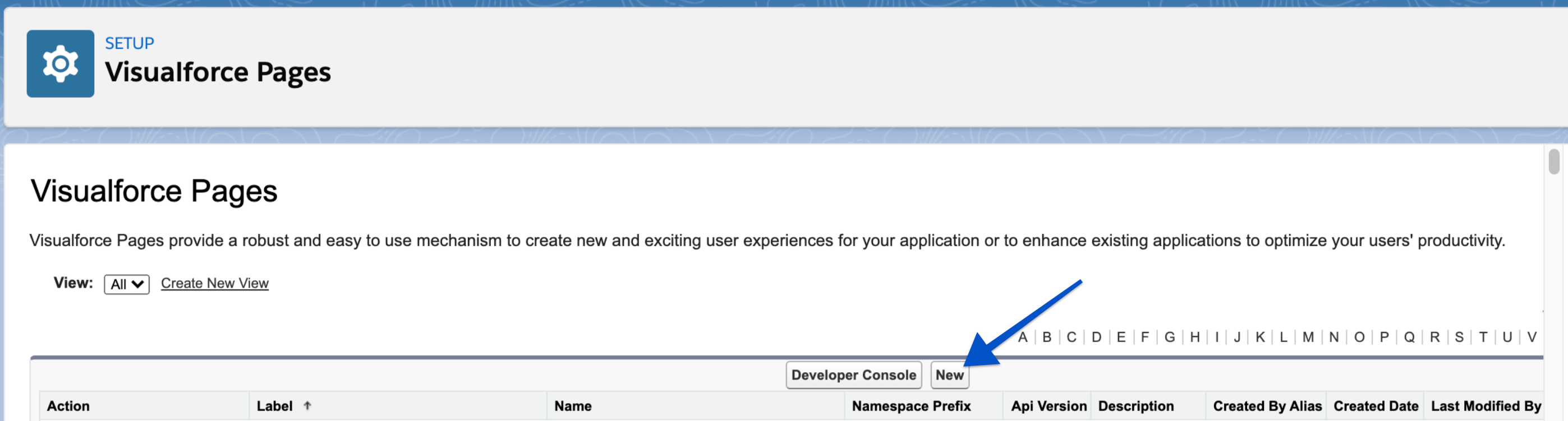Filter pages by letter C
Image resolution: width=1568 pixels, height=421 pixels.
tap(1072, 337)
